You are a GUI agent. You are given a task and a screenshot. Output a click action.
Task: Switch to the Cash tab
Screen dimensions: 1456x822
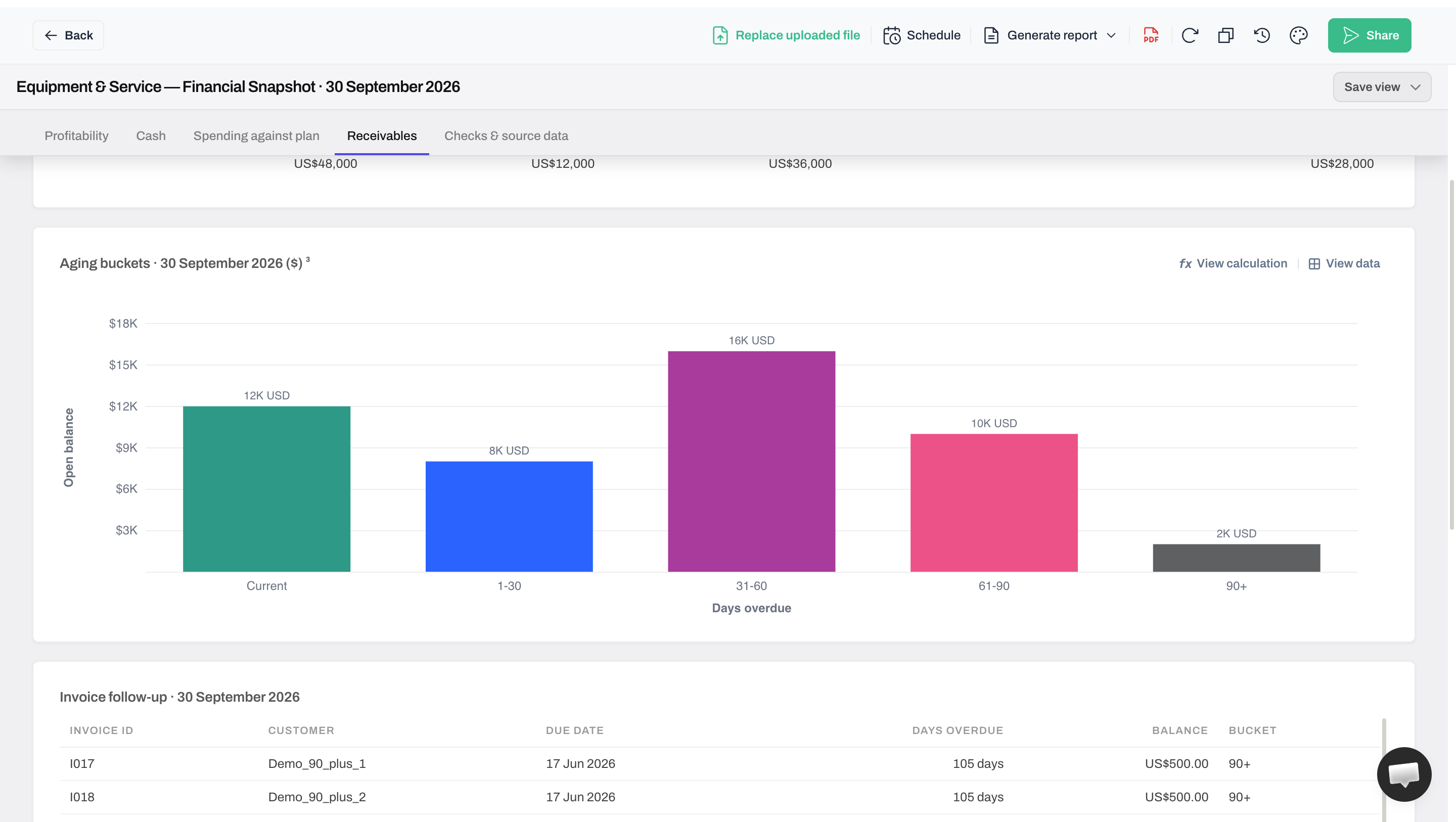click(150, 135)
